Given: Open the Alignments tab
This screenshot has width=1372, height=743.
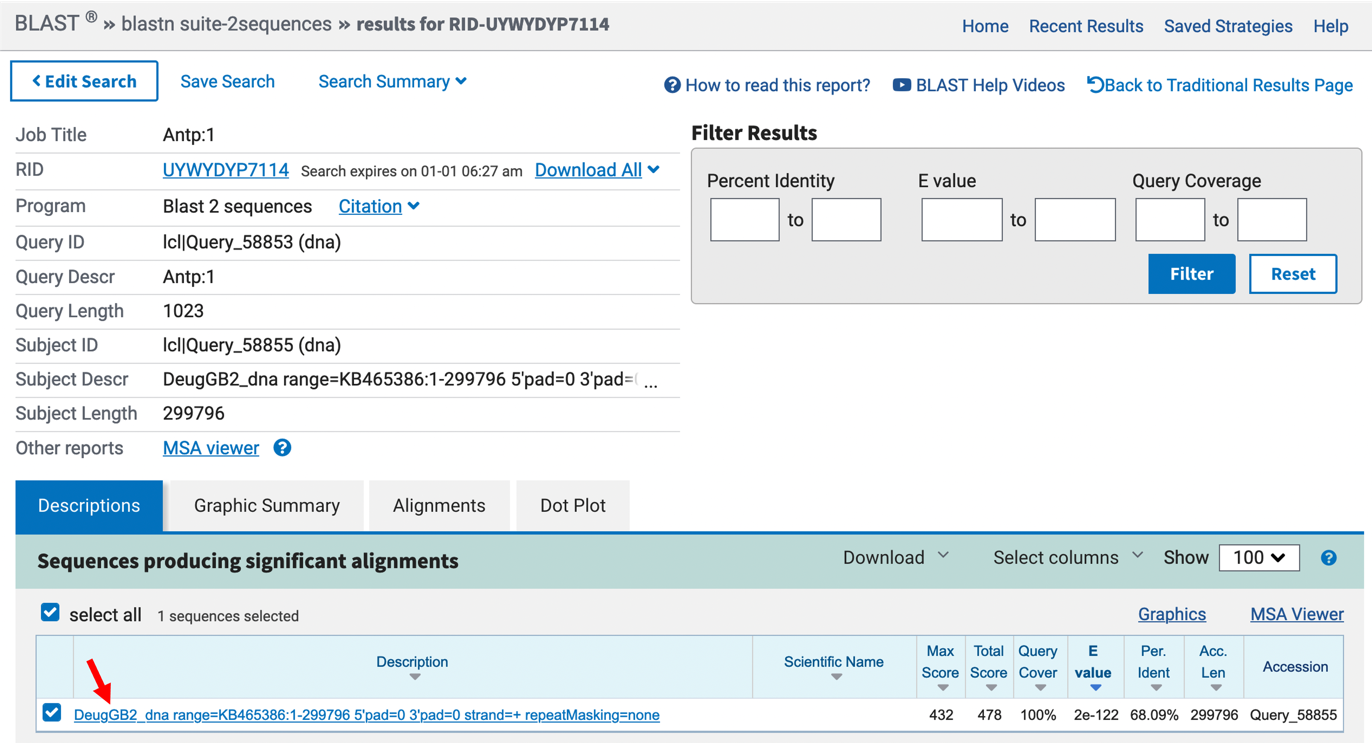Looking at the screenshot, I should tap(439, 506).
